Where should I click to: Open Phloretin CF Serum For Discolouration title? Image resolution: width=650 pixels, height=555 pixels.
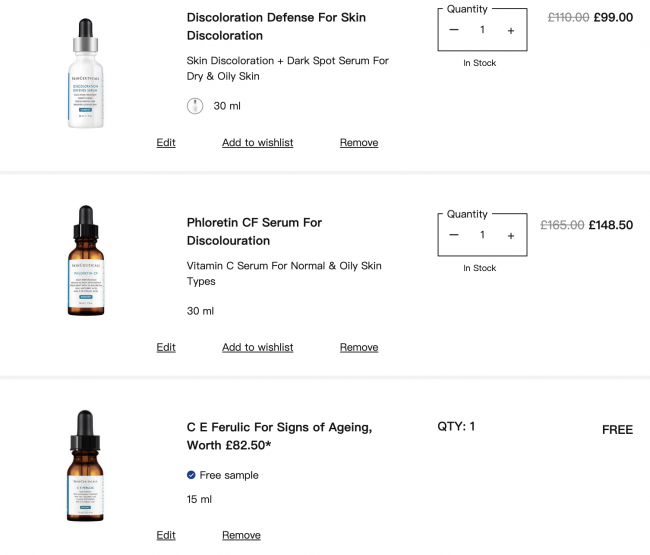point(254,232)
